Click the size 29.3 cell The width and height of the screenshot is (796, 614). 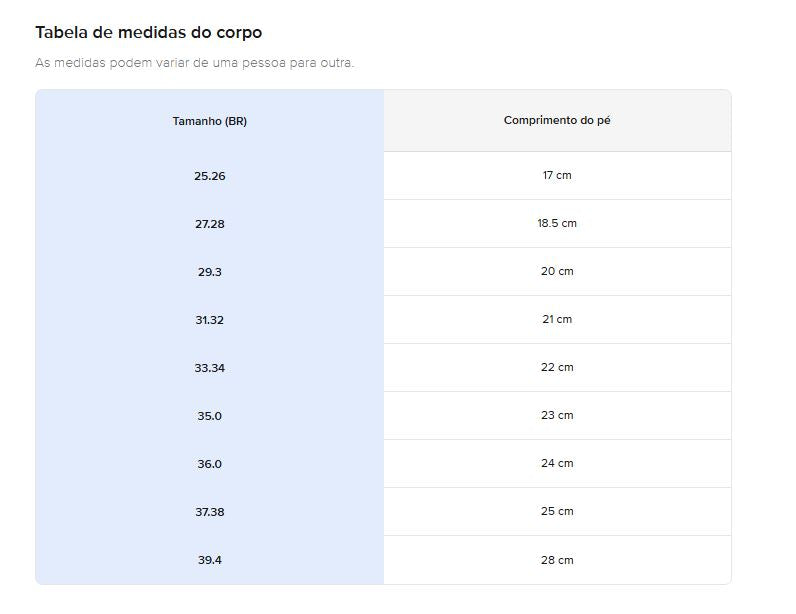209,272
